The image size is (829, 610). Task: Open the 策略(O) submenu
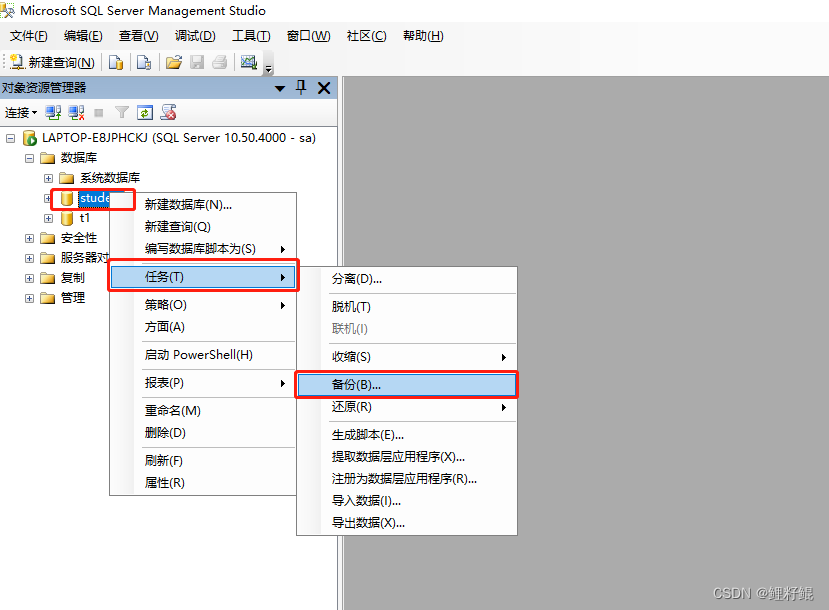pos(203,305)
